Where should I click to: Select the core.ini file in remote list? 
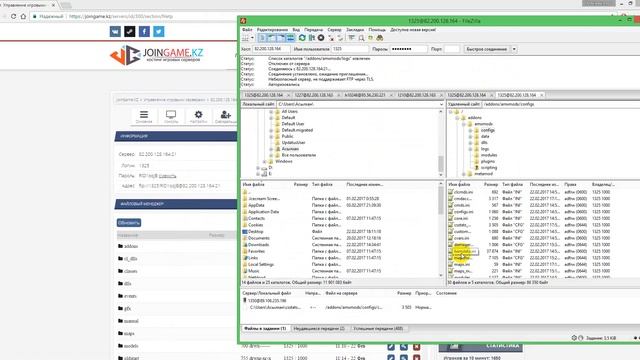coord(461,218)
